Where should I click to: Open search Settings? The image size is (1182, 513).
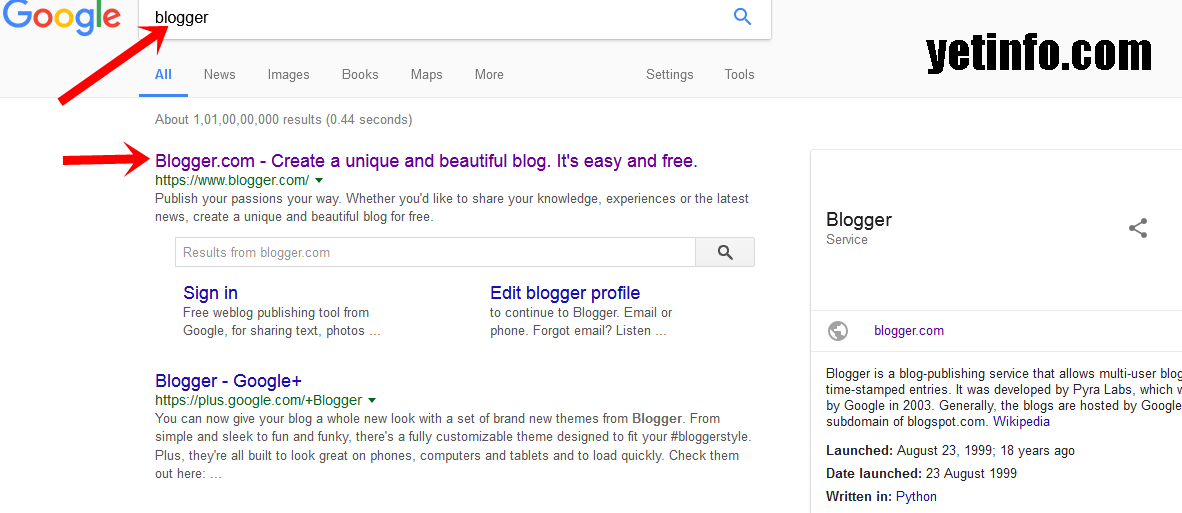tap(669, 74)
